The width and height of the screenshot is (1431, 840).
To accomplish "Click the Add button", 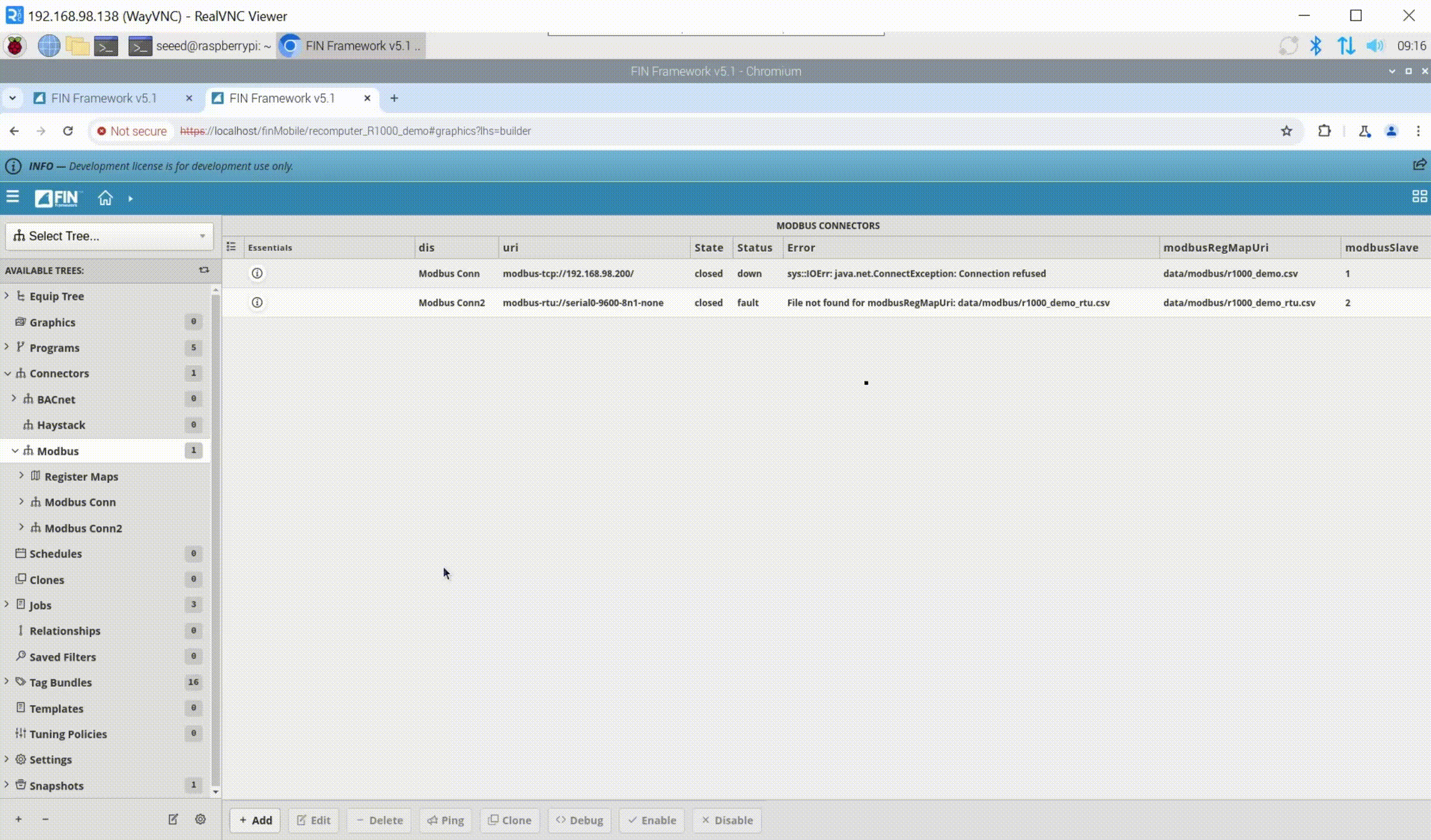I will 255,820.
